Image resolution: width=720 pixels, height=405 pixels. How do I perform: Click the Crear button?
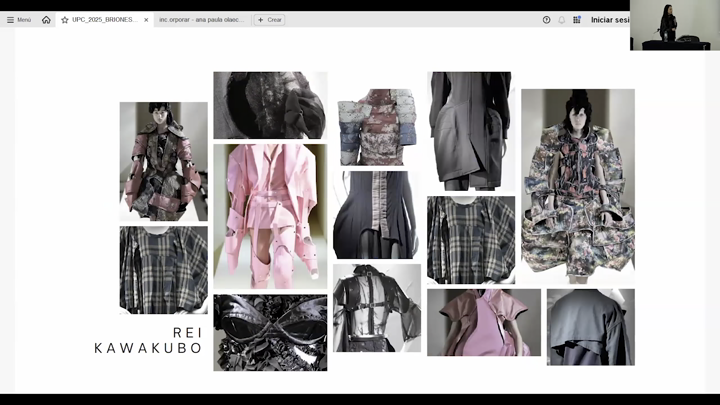270,20
